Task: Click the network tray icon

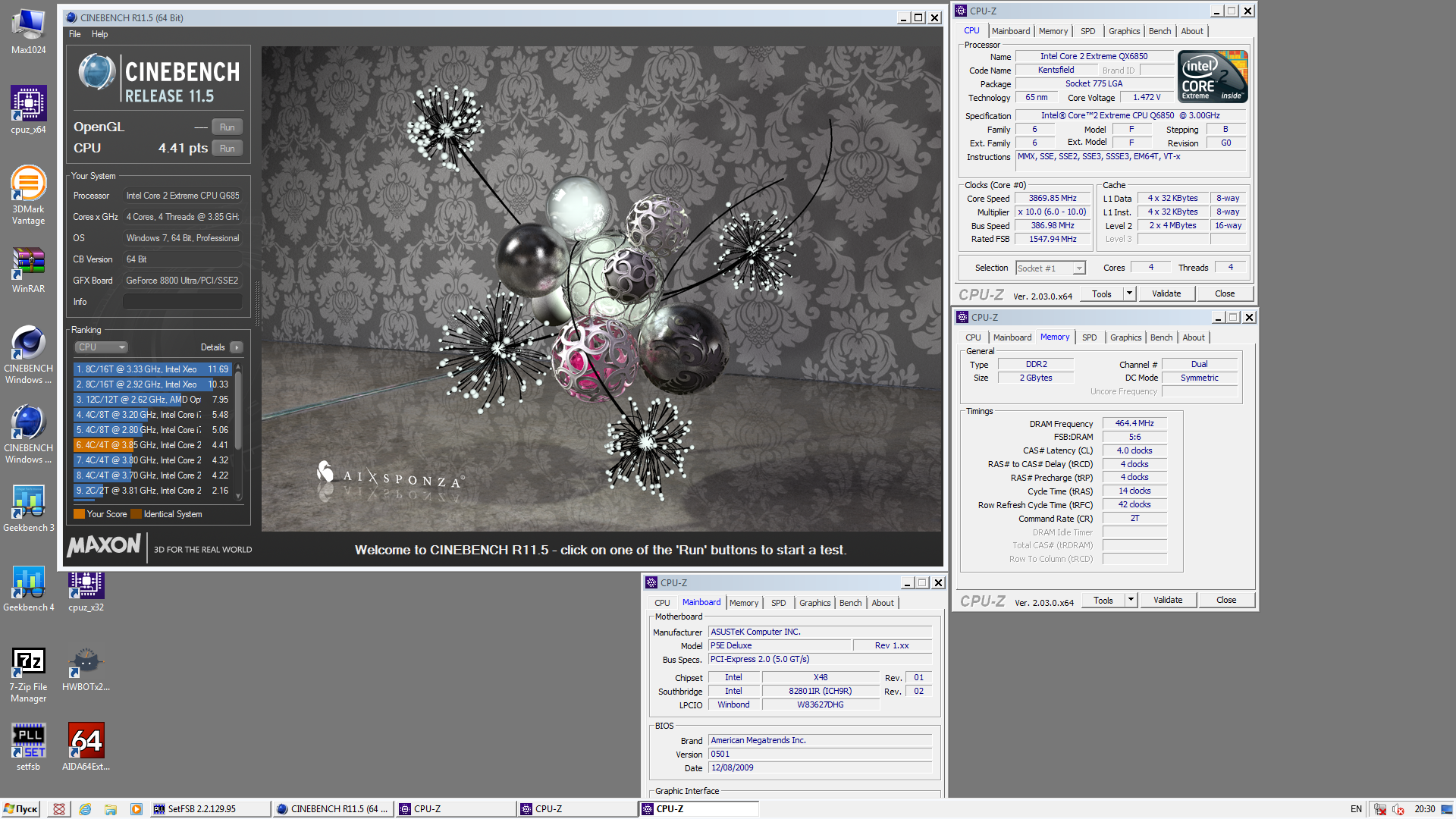Action: (1380, 809)
